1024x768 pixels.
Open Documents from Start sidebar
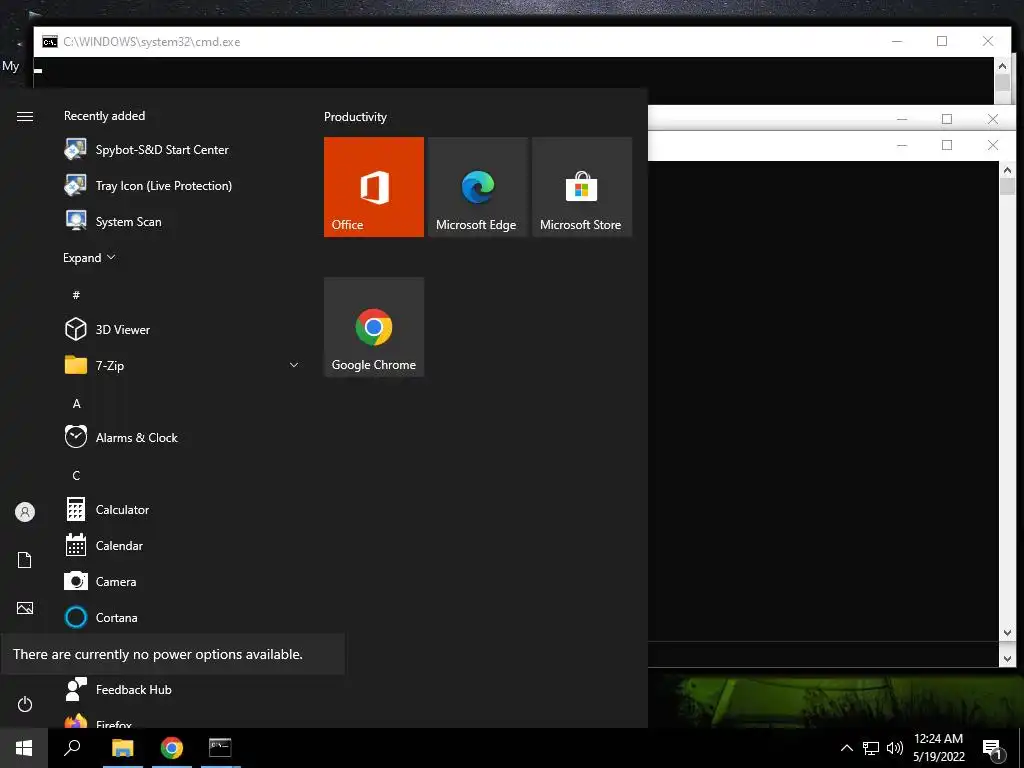pos(25,560)
